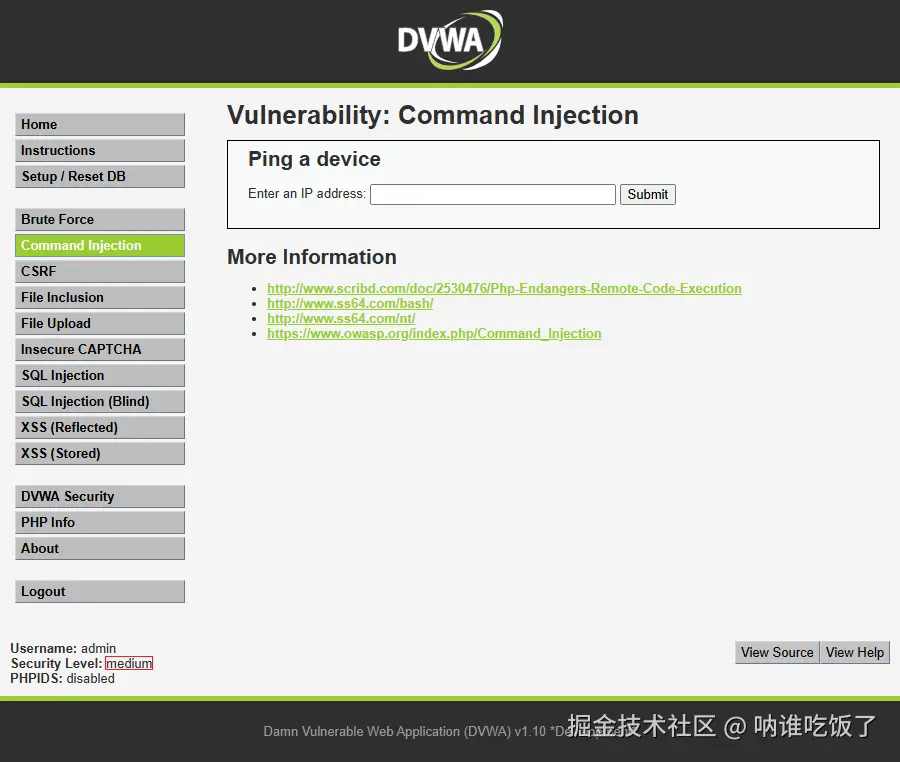900x762 pixels.
Task: Open Insecure CAPTCHA page
Action: (x=100, y=349)
